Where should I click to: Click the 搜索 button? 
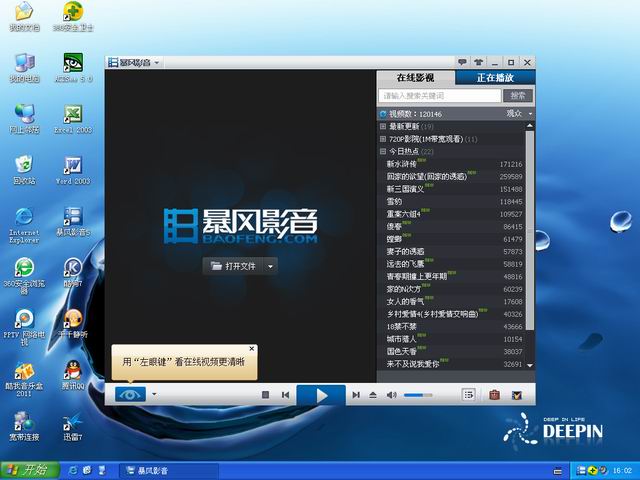[518, 96]
